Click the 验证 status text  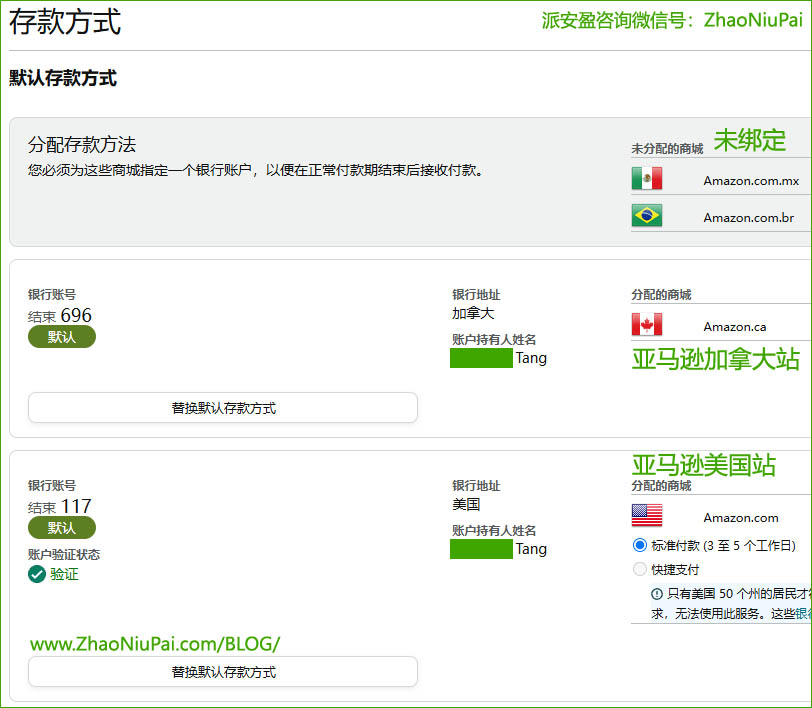64,574
